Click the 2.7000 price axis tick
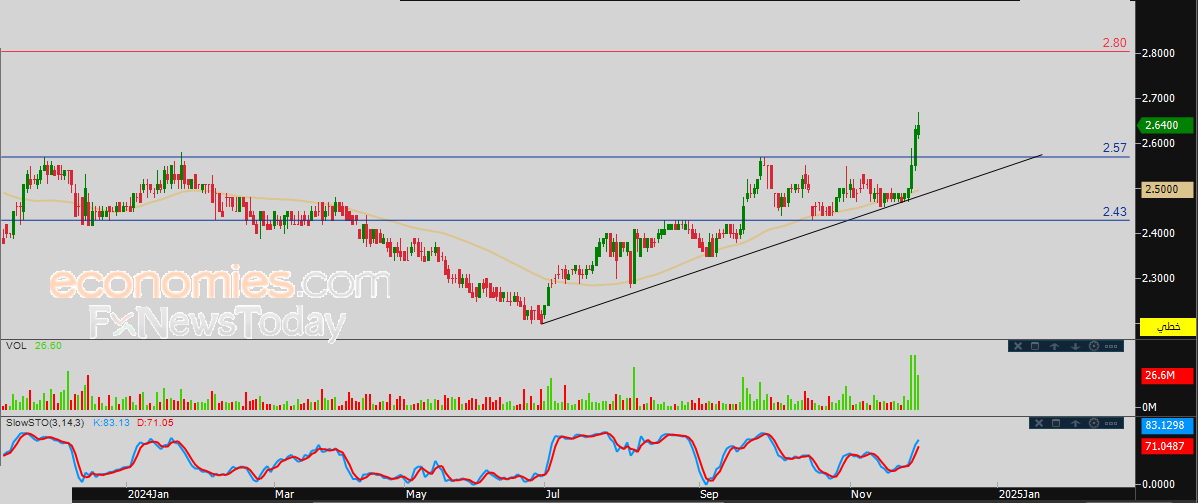 [x=1158, y=98]
